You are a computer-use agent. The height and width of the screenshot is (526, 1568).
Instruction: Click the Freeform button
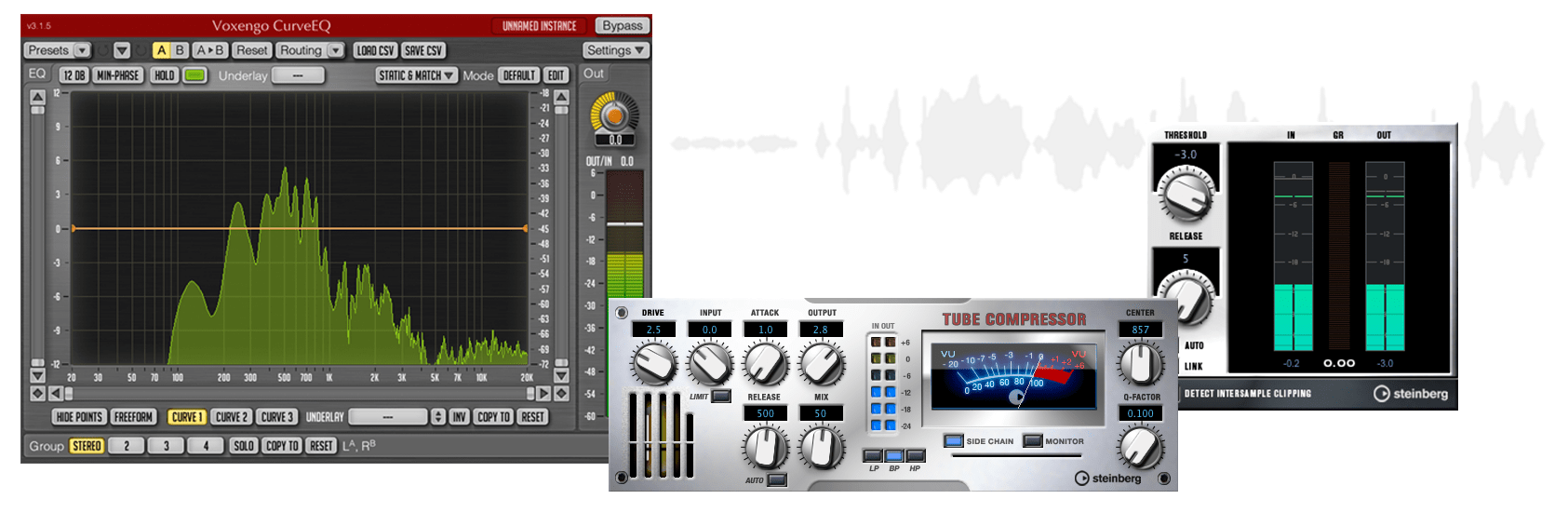[x=134, y=417]
